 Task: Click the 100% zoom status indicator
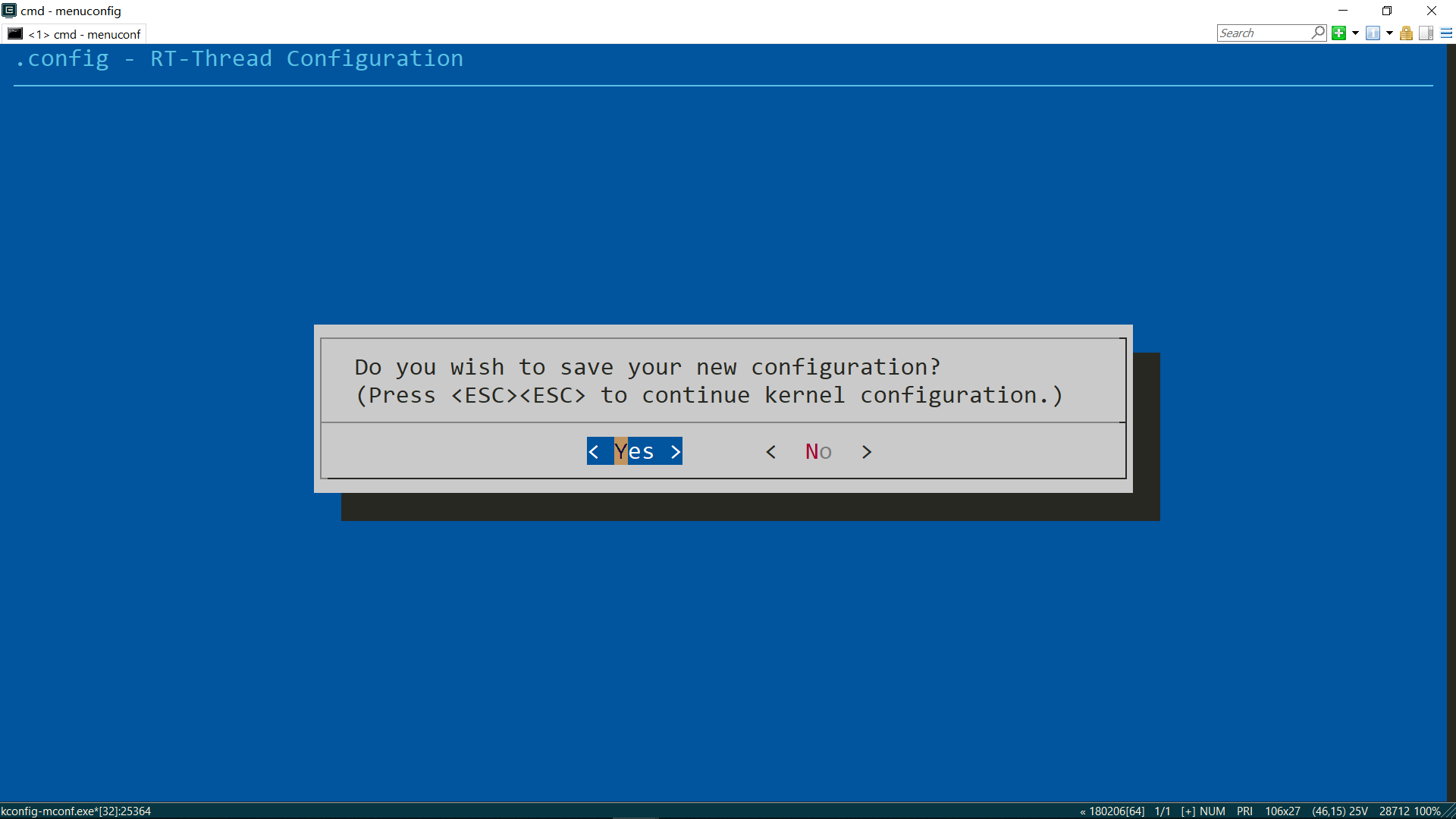click(1427, 811)
